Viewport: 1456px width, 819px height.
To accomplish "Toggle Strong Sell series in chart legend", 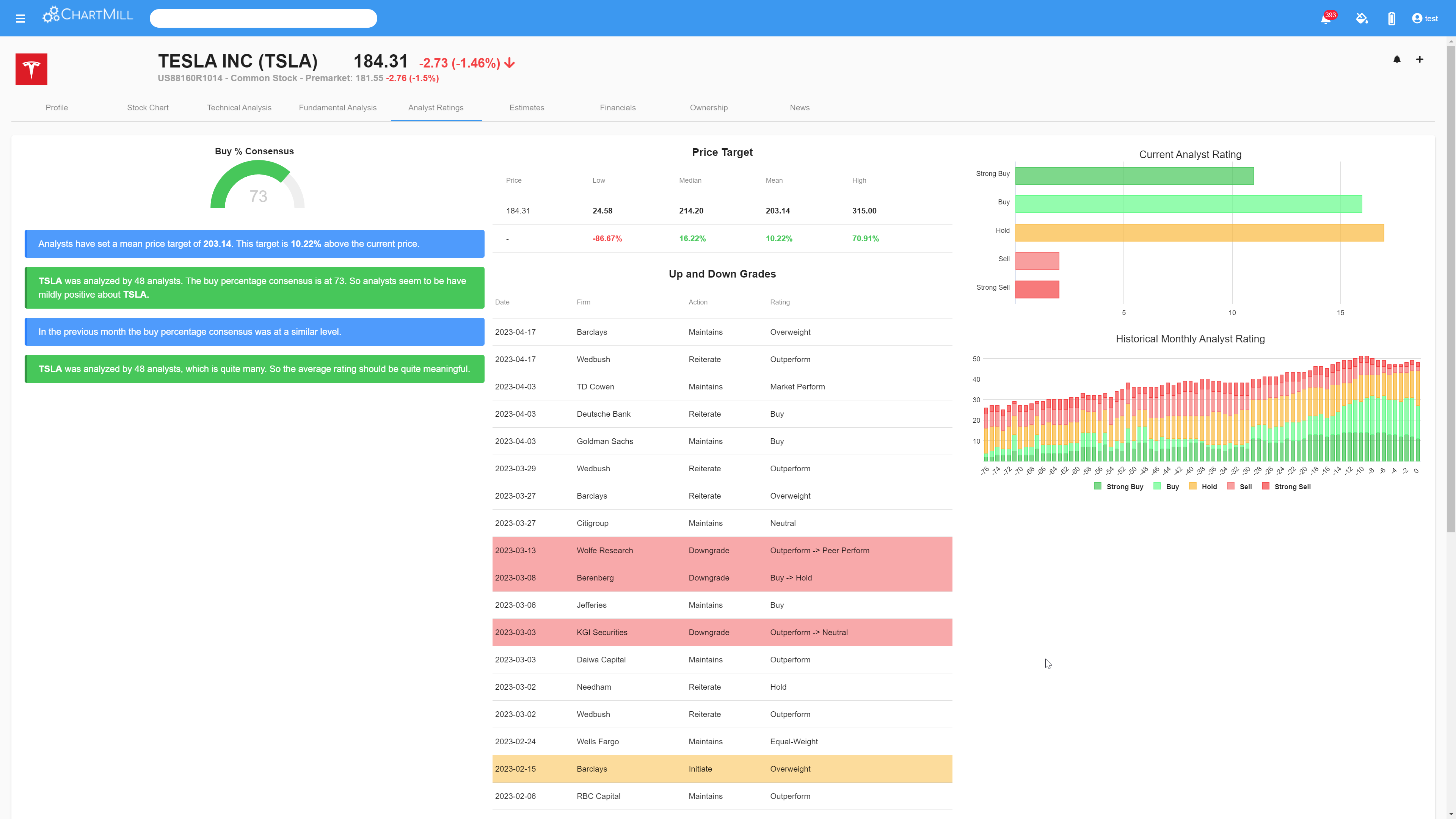I will click(1287, 486).
